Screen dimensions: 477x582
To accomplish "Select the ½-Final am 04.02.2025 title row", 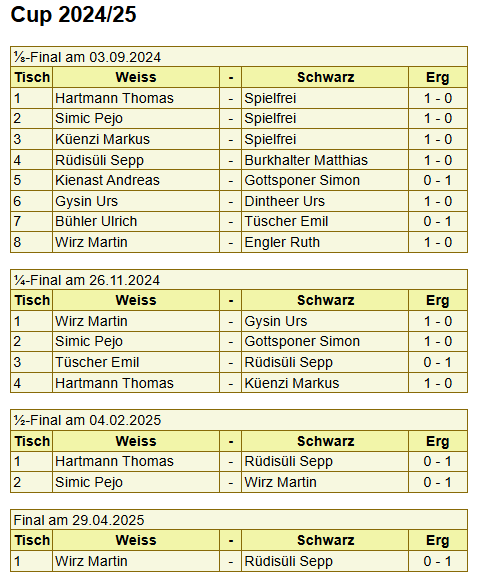I will tap(239, 420).
